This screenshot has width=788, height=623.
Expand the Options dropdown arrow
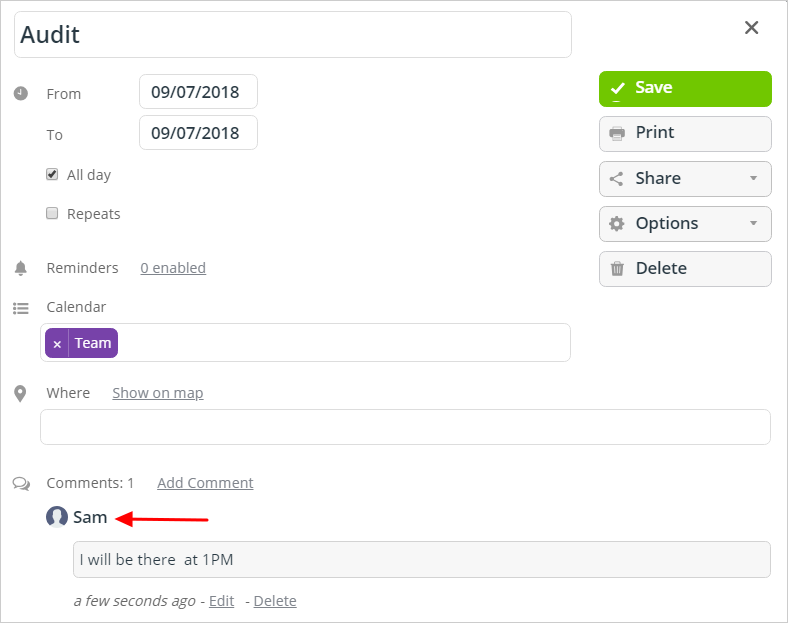753,224
